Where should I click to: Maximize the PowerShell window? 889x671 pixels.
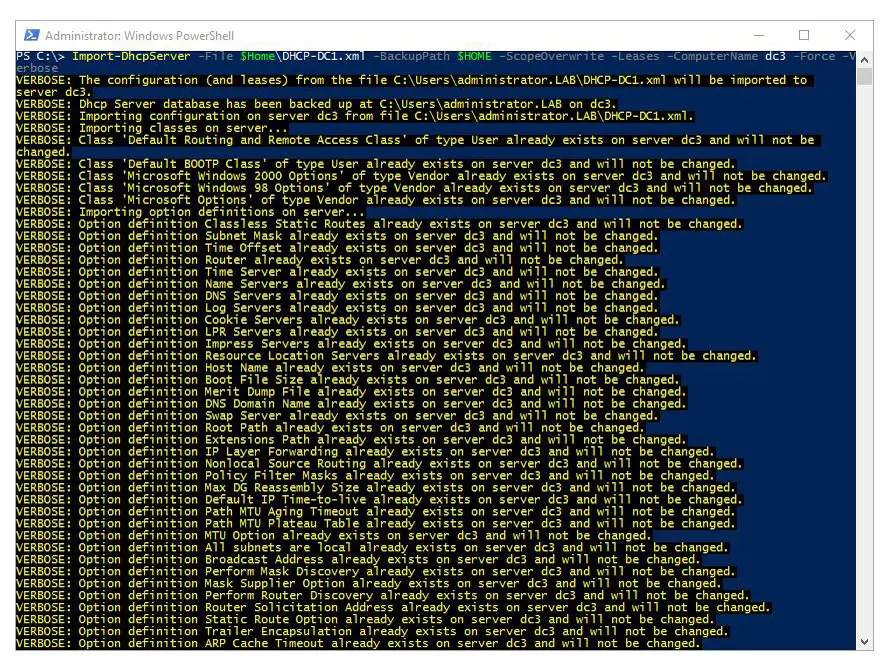803,35
